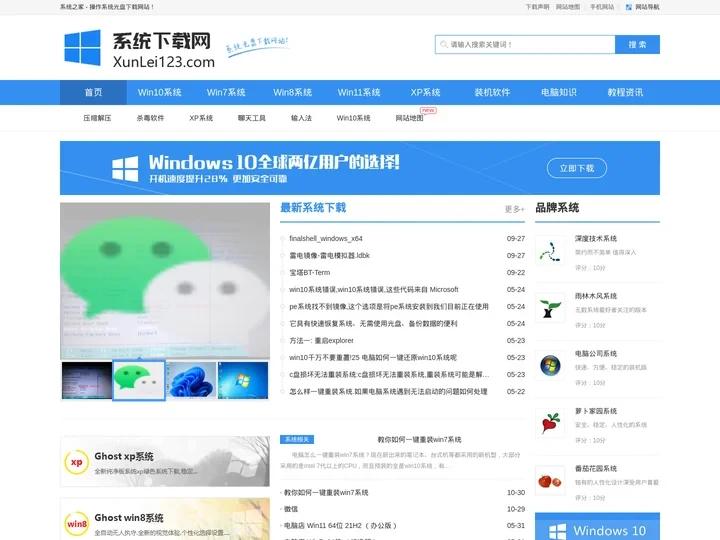Open the Win10系统 nav tab
This screenshot has width=720, height=540.
[x=159, y=92]
